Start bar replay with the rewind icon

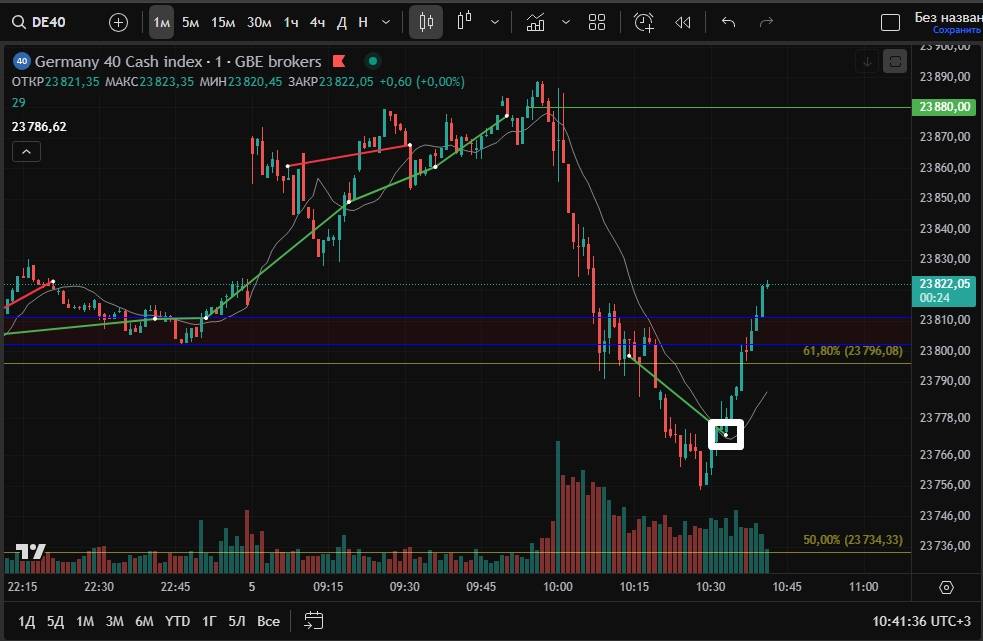tap(683, 22)
